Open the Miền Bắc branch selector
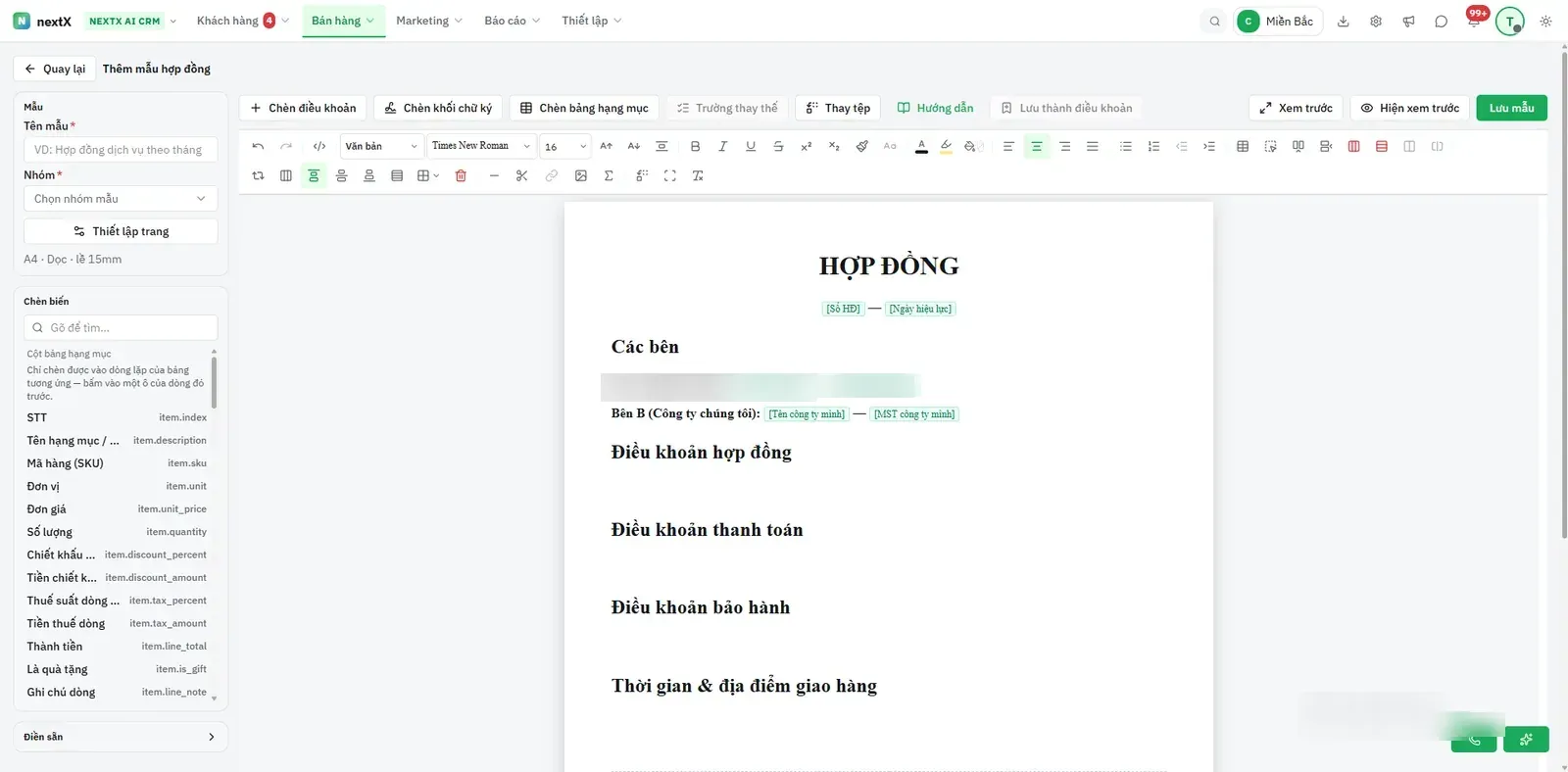This screenshot has width=1568, height=772. [x=1279, y=21]
